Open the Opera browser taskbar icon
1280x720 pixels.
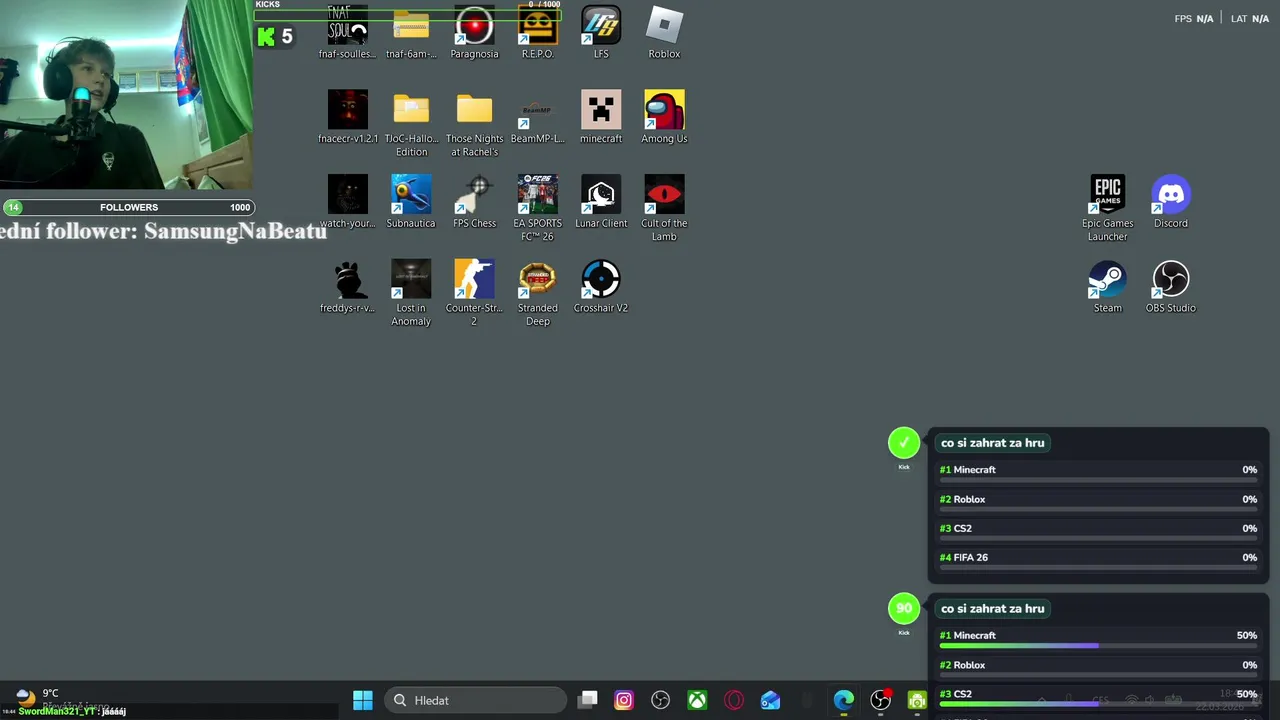tap(733, 700)
